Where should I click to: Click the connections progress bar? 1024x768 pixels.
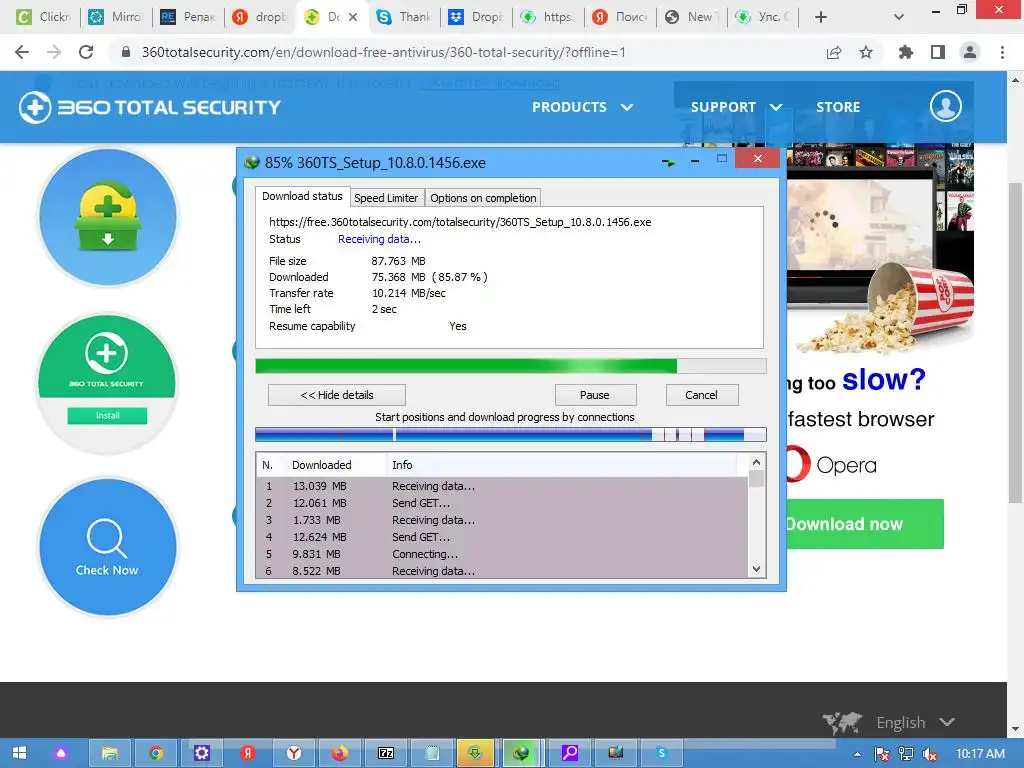[x=511, y=434]
